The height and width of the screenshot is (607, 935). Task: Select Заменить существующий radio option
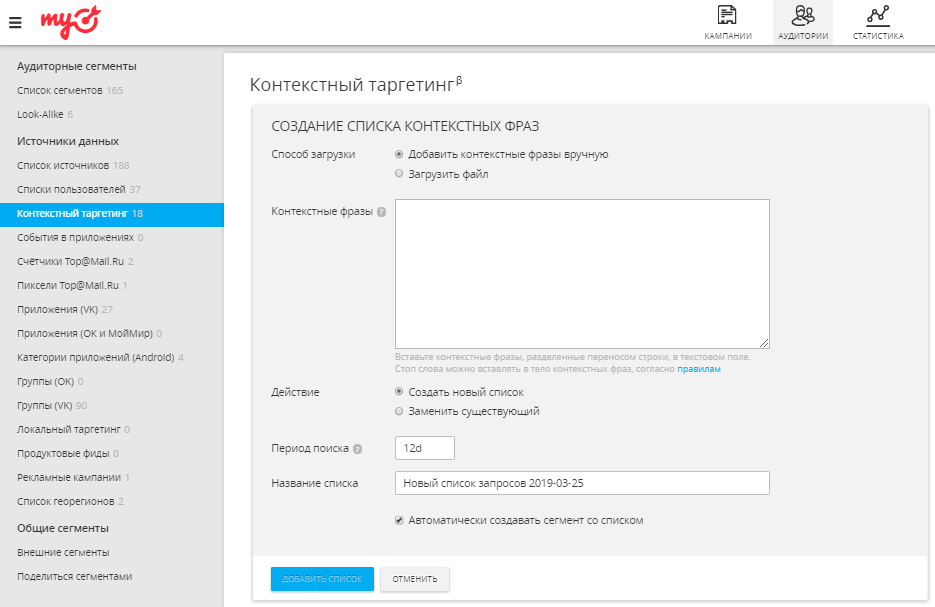[x=400, y=411]
